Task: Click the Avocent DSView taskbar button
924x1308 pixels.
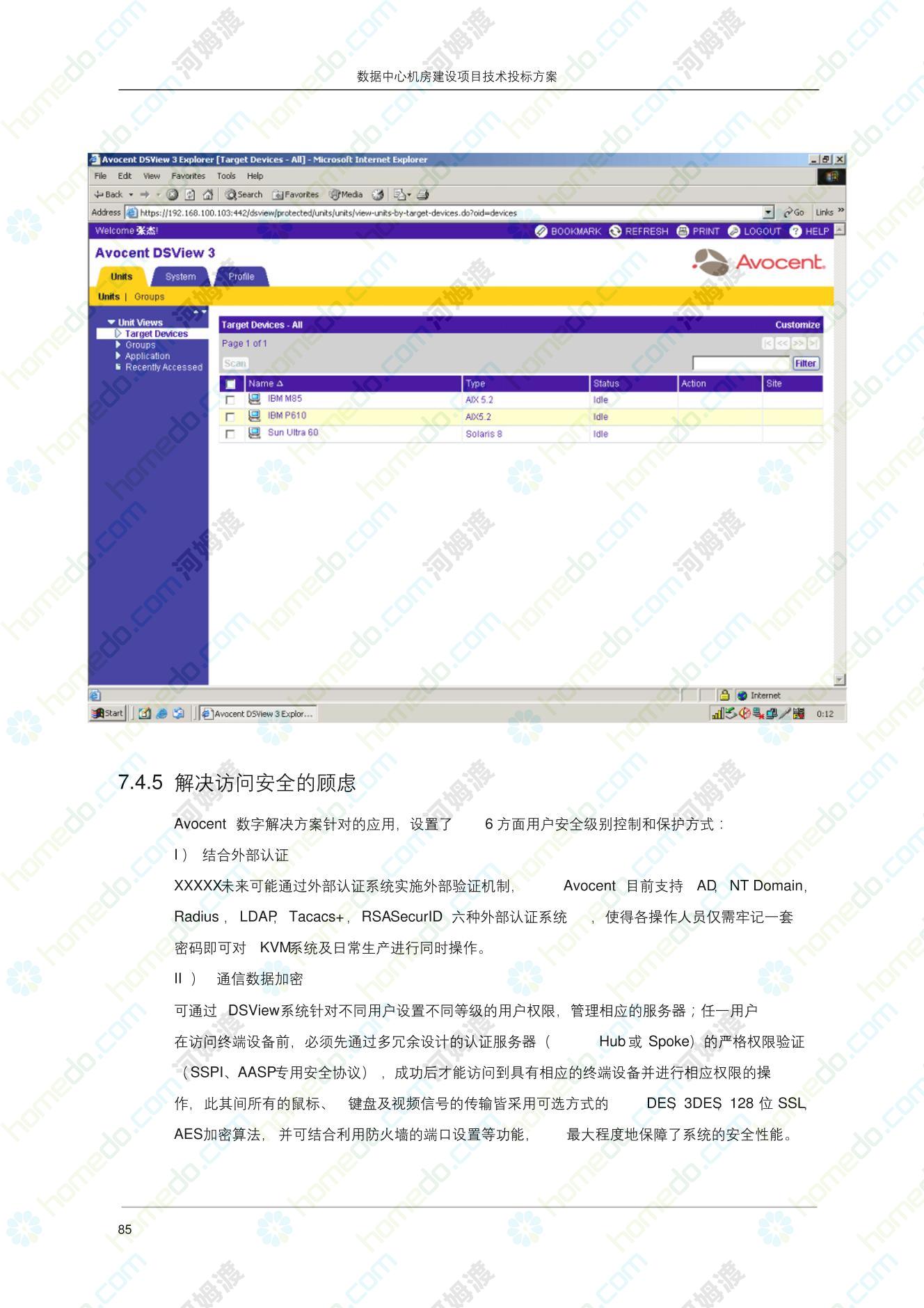Action: click(257, 714)
